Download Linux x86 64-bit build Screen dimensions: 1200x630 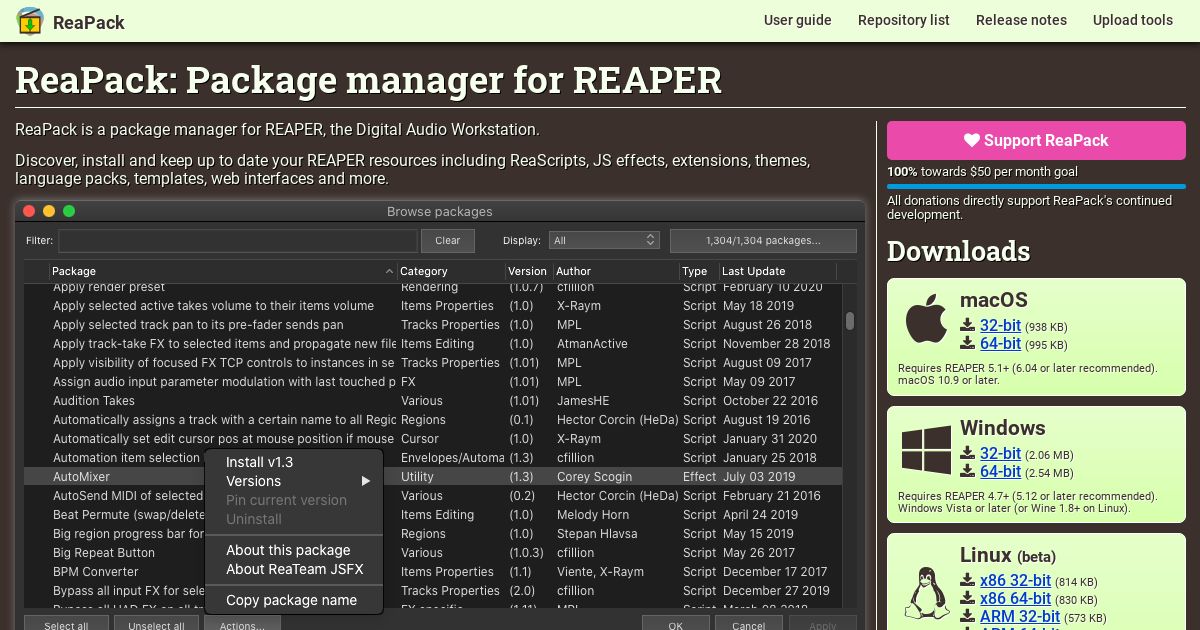[1015, 599]
